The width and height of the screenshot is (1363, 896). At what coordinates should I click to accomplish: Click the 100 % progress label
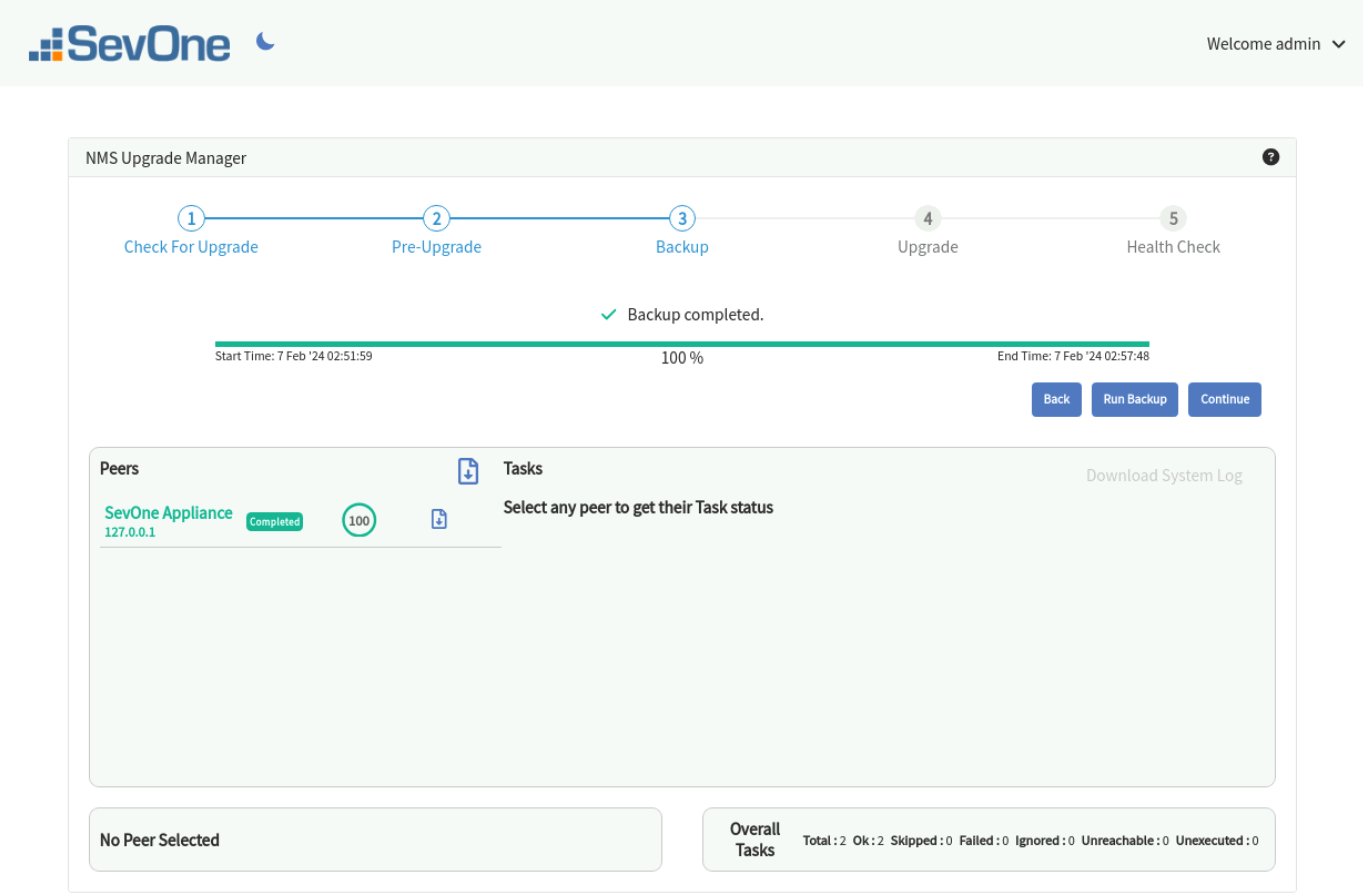pos(682,357)
